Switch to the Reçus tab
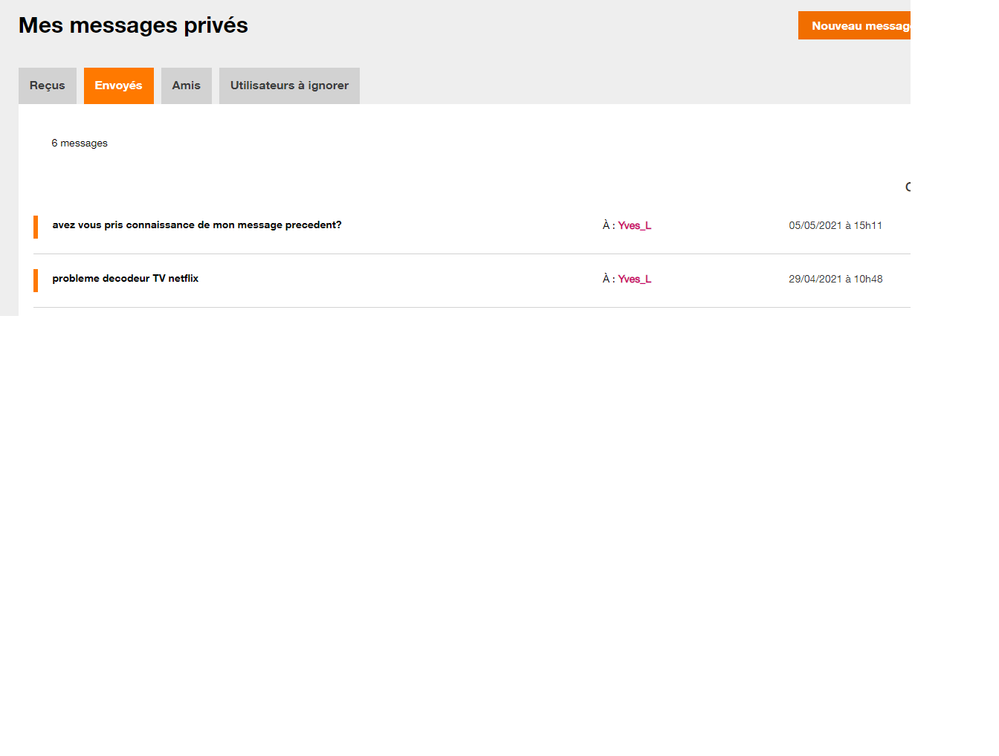The image size is (999, 756). pos(47,86)
